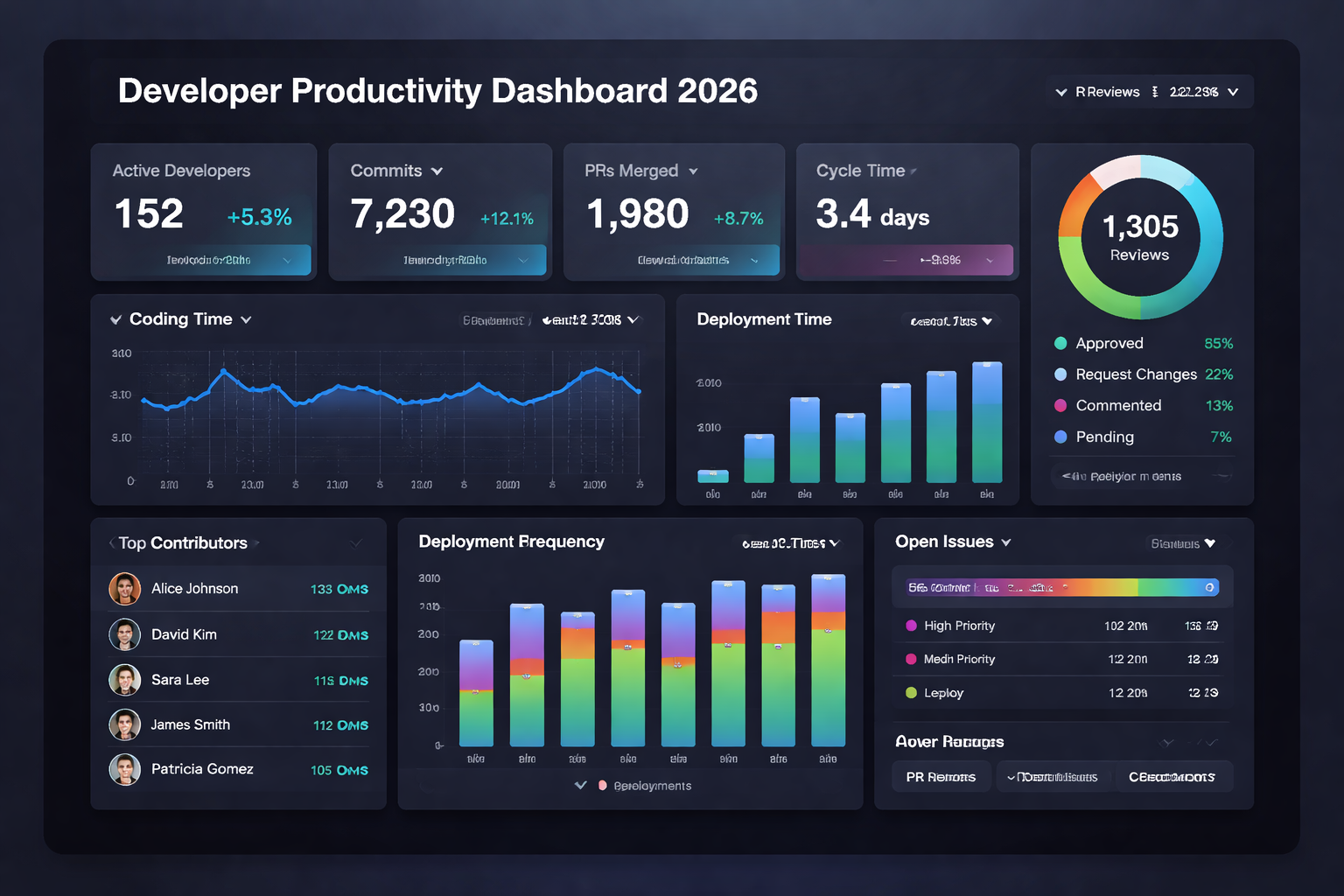Expand the Cycle Time card footer chevron
Image resolution: width=1344 pixels, height=896 pixels.
tap(990, 261)
